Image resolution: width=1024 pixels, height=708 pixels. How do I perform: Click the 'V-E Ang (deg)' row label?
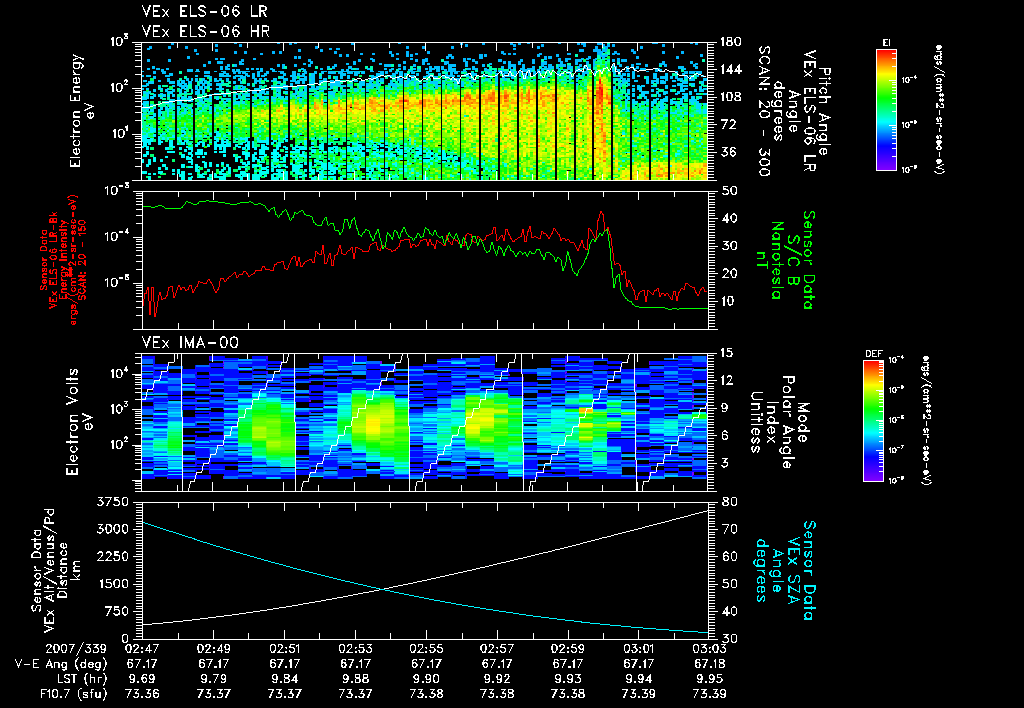point(61,664)
